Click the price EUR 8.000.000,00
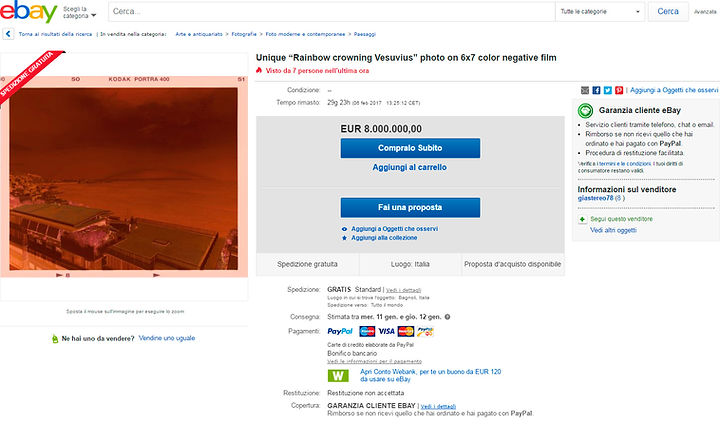 pos(381,129)
